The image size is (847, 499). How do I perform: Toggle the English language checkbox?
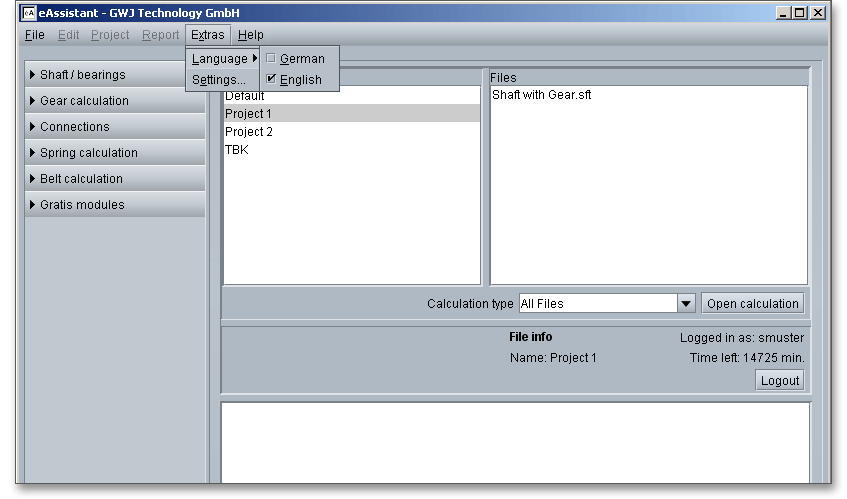pyautogui.click(x=271, y=80)
